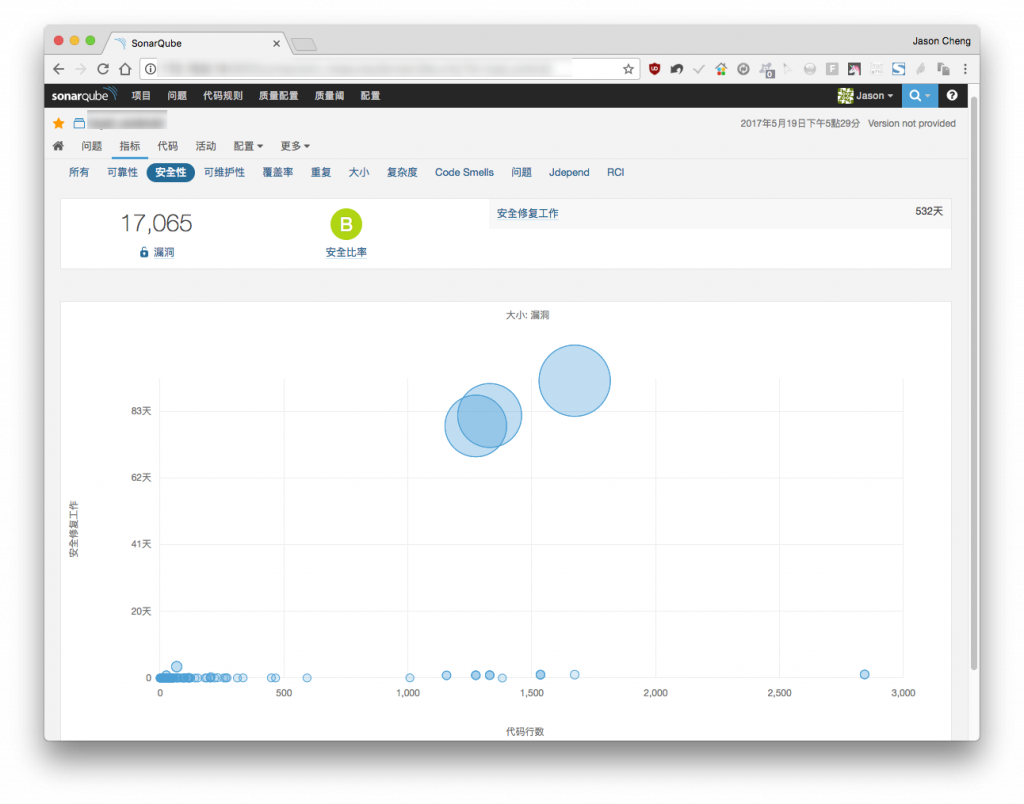Viewport: 1024px width, 804px height.
Task: Select the 所有 metrics domain
Action: (79, 172)
